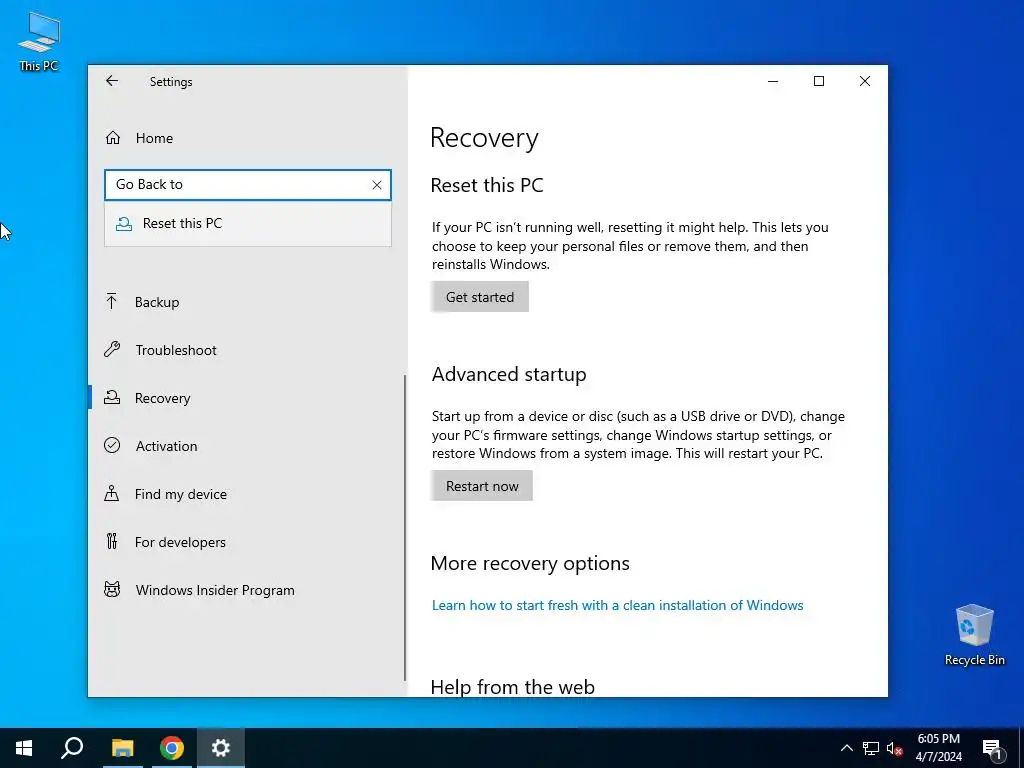Open taskbar Search
The width and height of the screenshot is (1024, 768).
click(72, 748)
